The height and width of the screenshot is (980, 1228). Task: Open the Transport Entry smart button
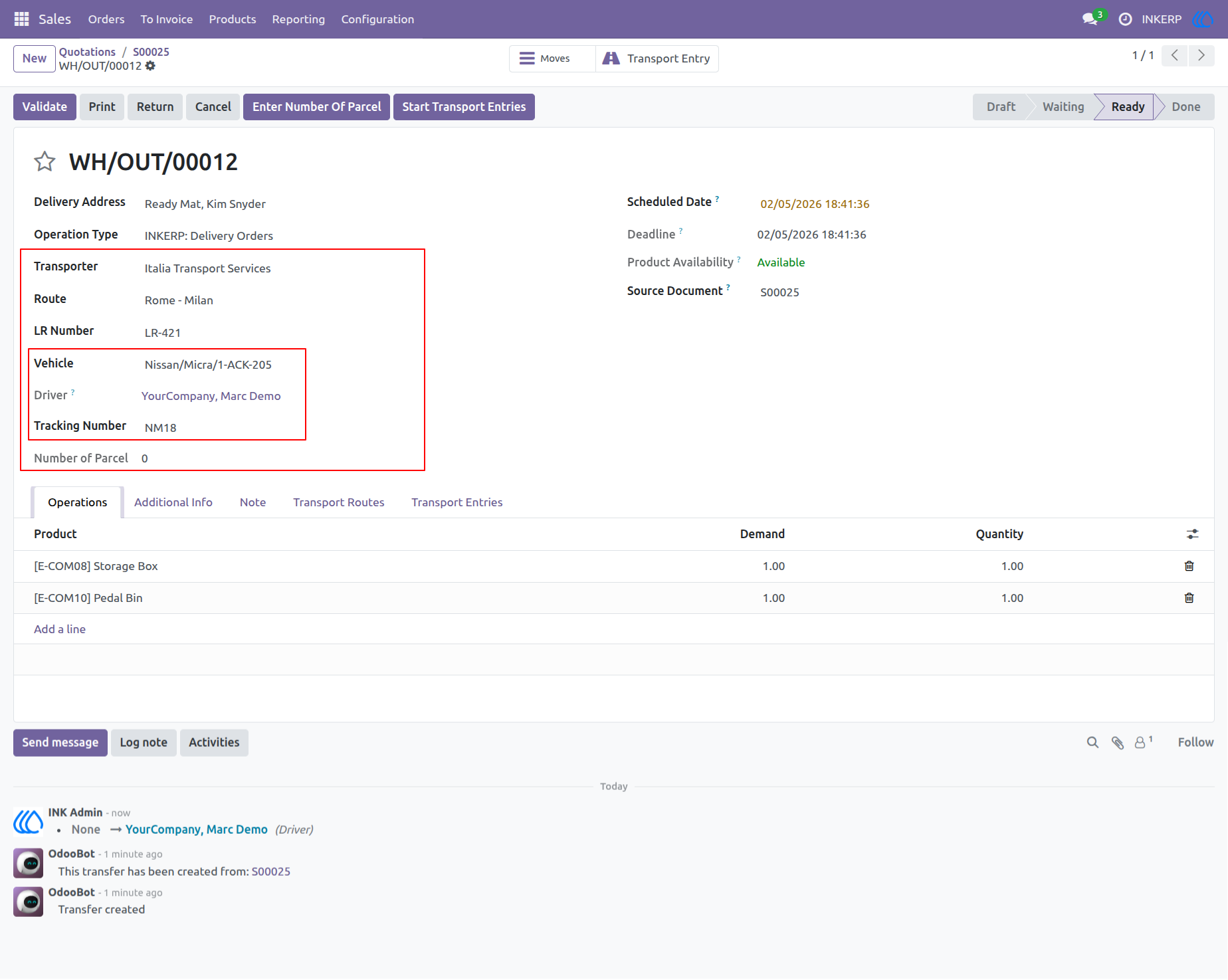click(x=657, y=58)
